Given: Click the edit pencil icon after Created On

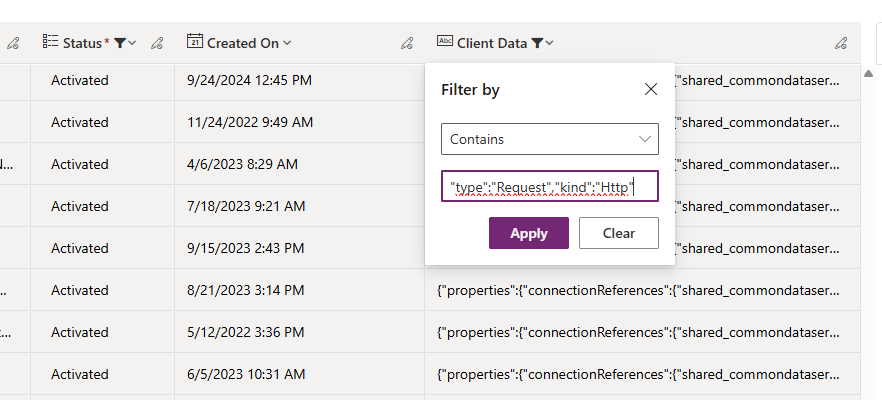Looking at the screenshot, I should click(x=407, y=43).
